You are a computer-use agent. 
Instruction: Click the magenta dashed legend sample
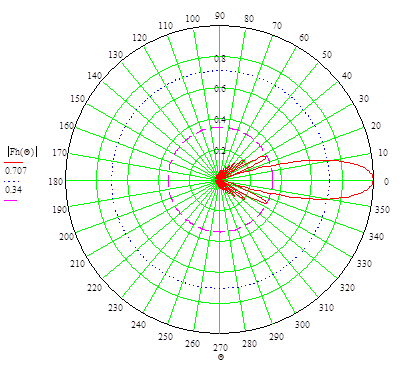pyautogui.click(x=10, y=200)
